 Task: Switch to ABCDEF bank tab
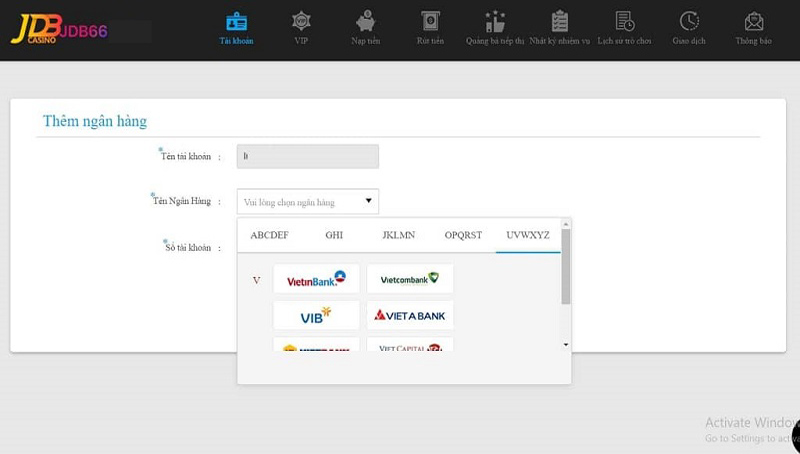pyautogui.click(x=269, y=235)
